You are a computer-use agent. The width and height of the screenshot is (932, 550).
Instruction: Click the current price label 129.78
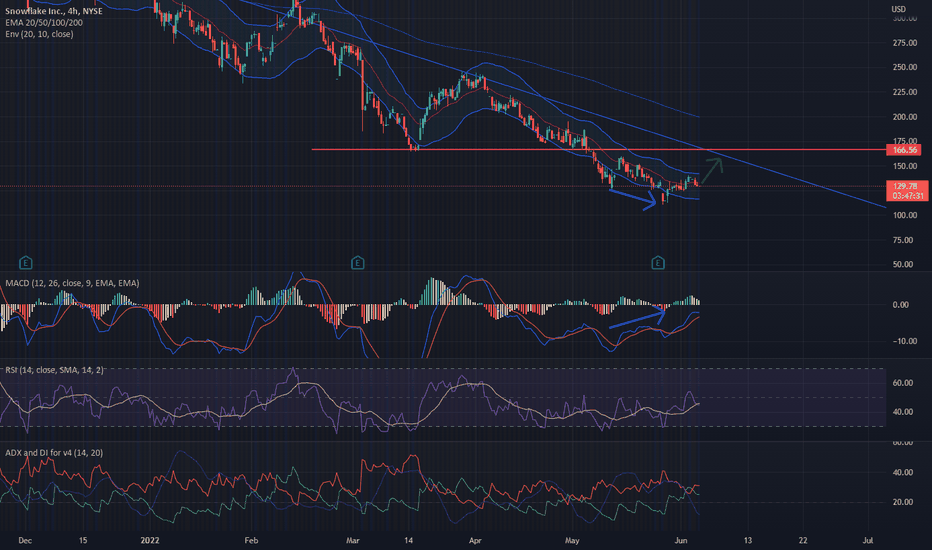[x=906, y=186]
